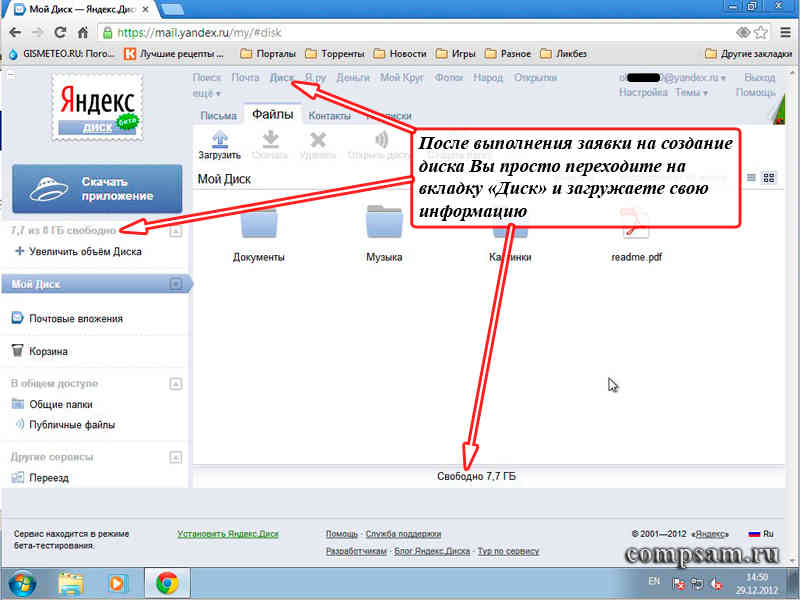This screenshot has width=800, height=600.
Task: Open Деньги in top navigation
Action: [x=353, y=78]
